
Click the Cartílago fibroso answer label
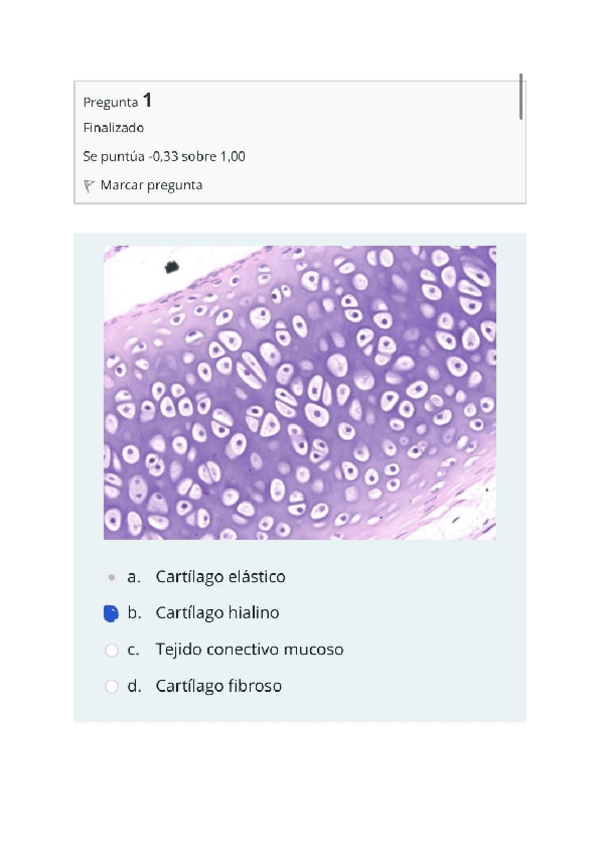pos(218,687)
